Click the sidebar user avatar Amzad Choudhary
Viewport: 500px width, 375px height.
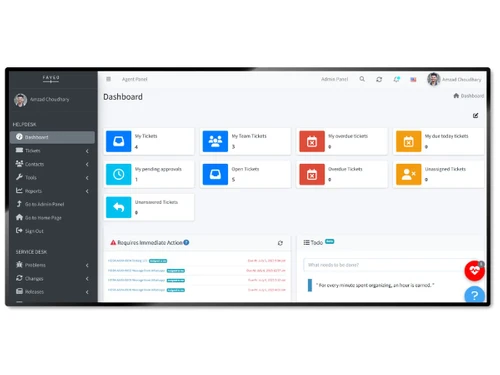click(x=21, y=100)
